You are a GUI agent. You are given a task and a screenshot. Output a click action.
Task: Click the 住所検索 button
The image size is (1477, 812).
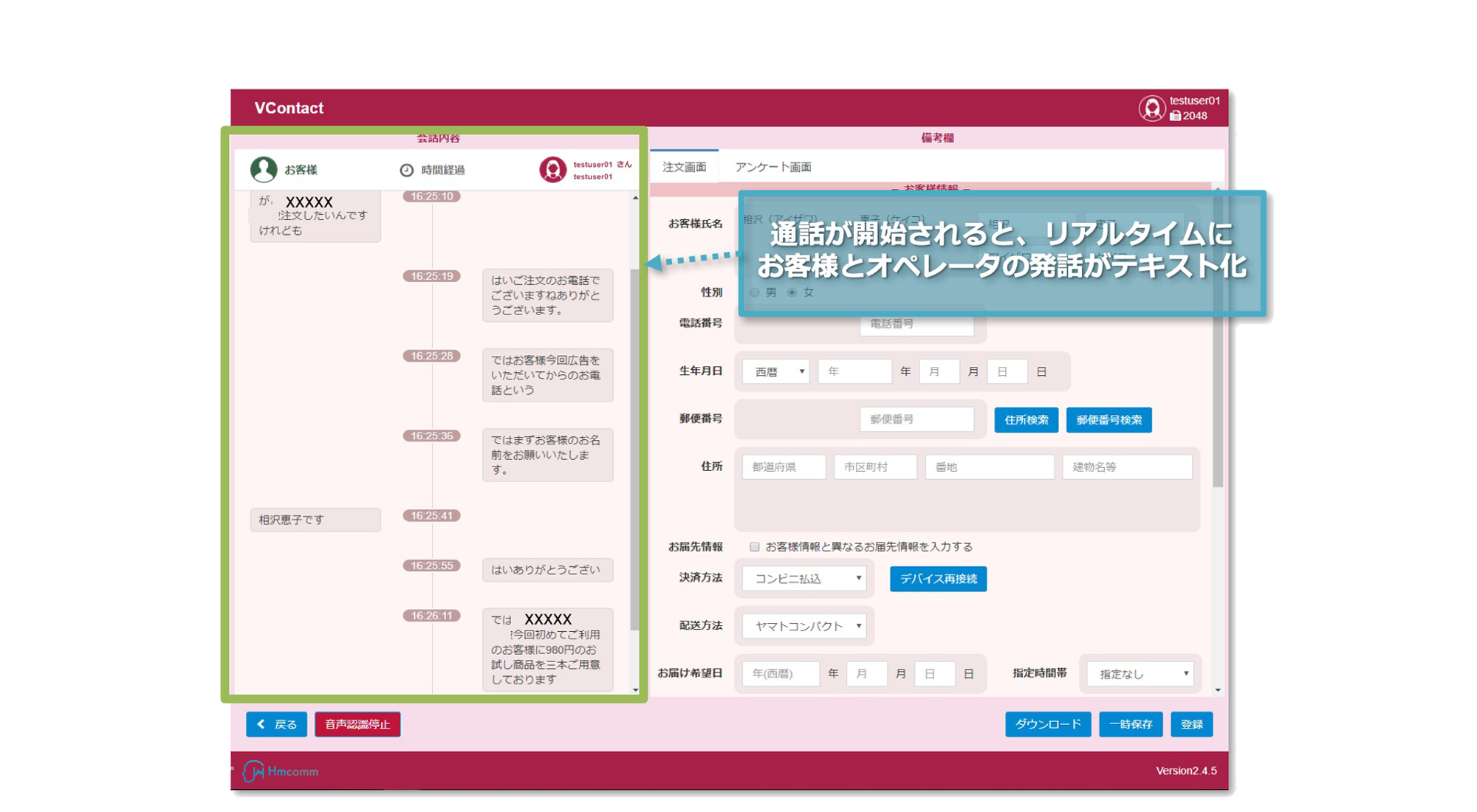(1027, 420)
